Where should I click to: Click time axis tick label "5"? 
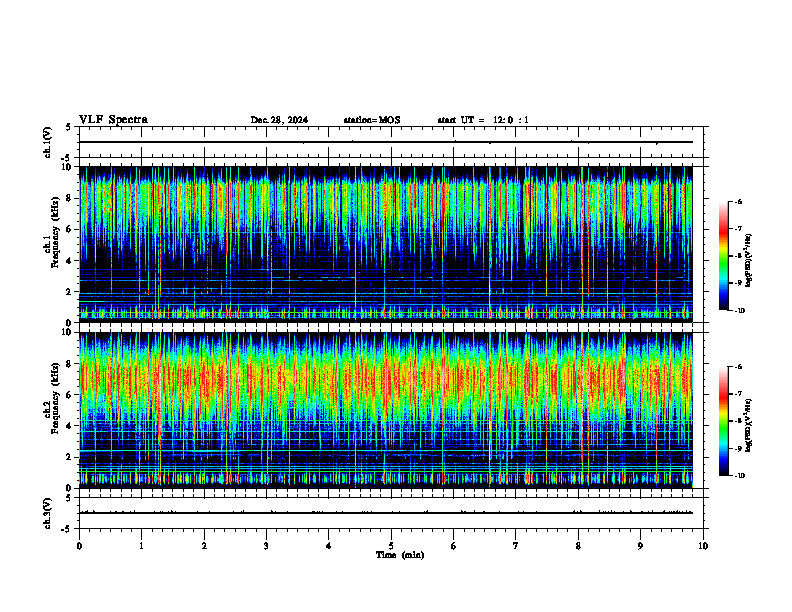pos(391,546)
